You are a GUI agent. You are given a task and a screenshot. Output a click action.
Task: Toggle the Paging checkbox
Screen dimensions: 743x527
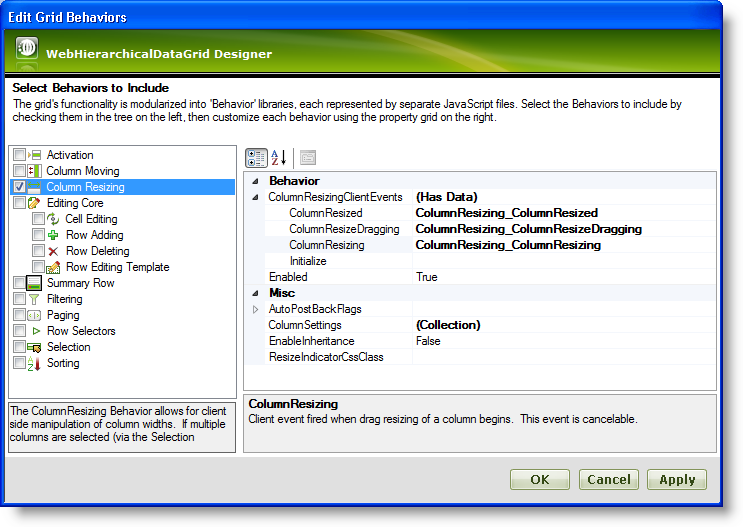point(19,315)
